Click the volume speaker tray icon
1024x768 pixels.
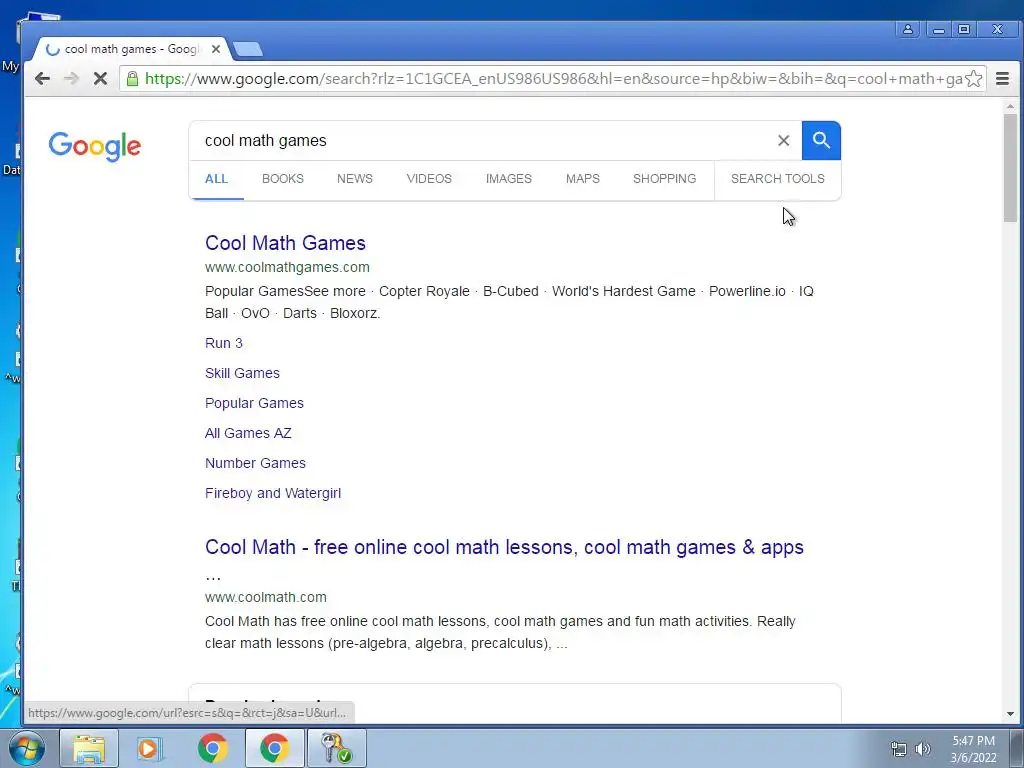[923, 749]
